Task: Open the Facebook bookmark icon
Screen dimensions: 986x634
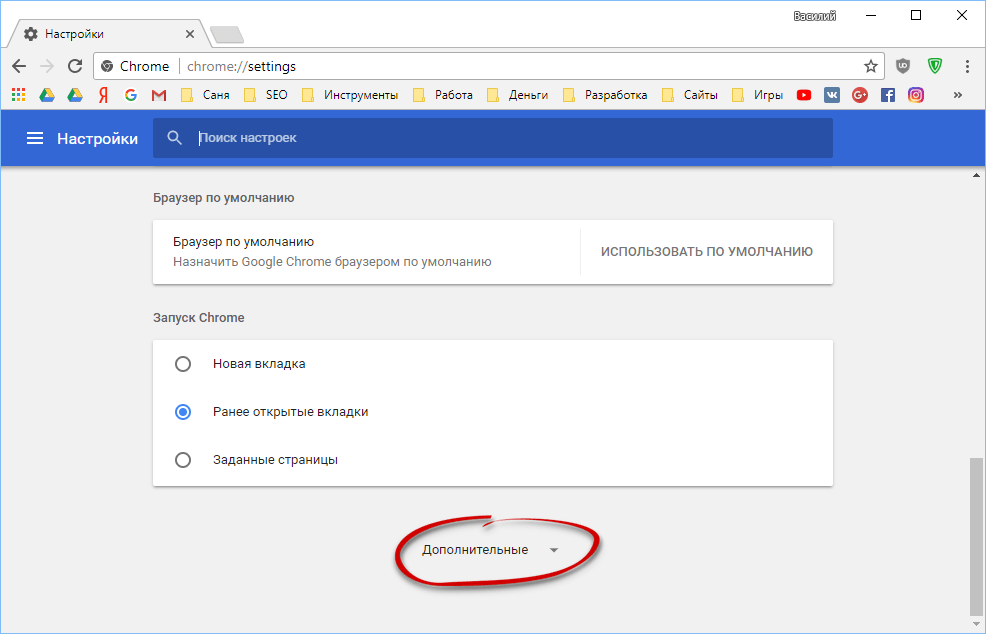Action: click(x=888, y=95)
